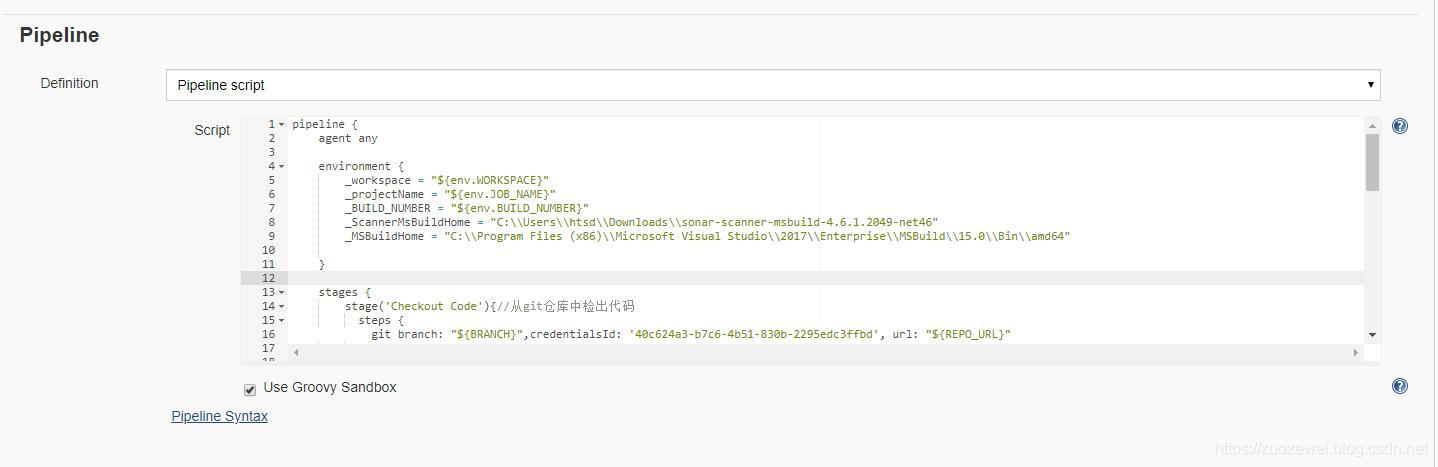
Task: Place cursor on empty line 12
Action: point(825,278)
